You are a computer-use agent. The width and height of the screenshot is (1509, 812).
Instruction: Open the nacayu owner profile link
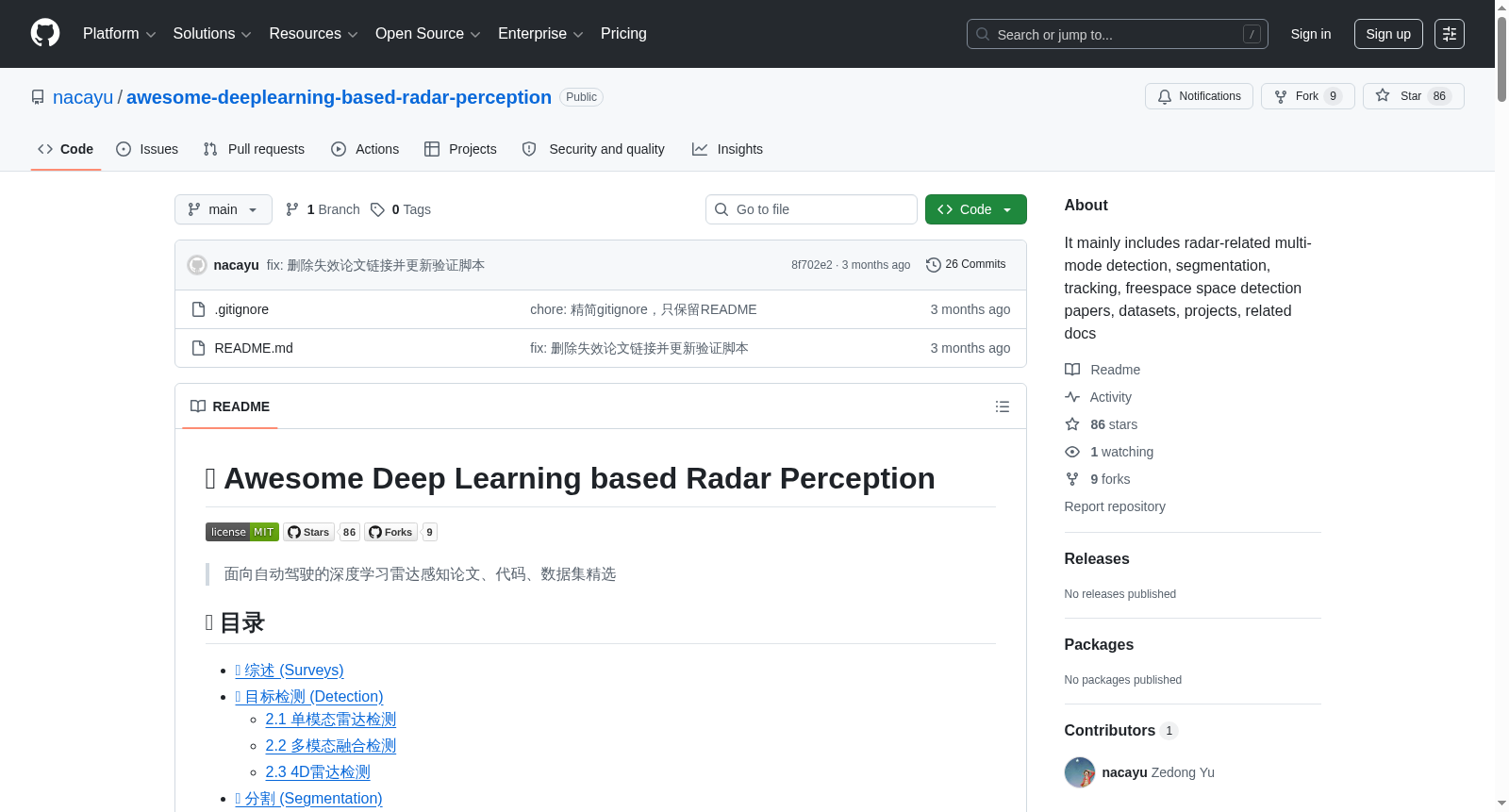click(83, 97)
